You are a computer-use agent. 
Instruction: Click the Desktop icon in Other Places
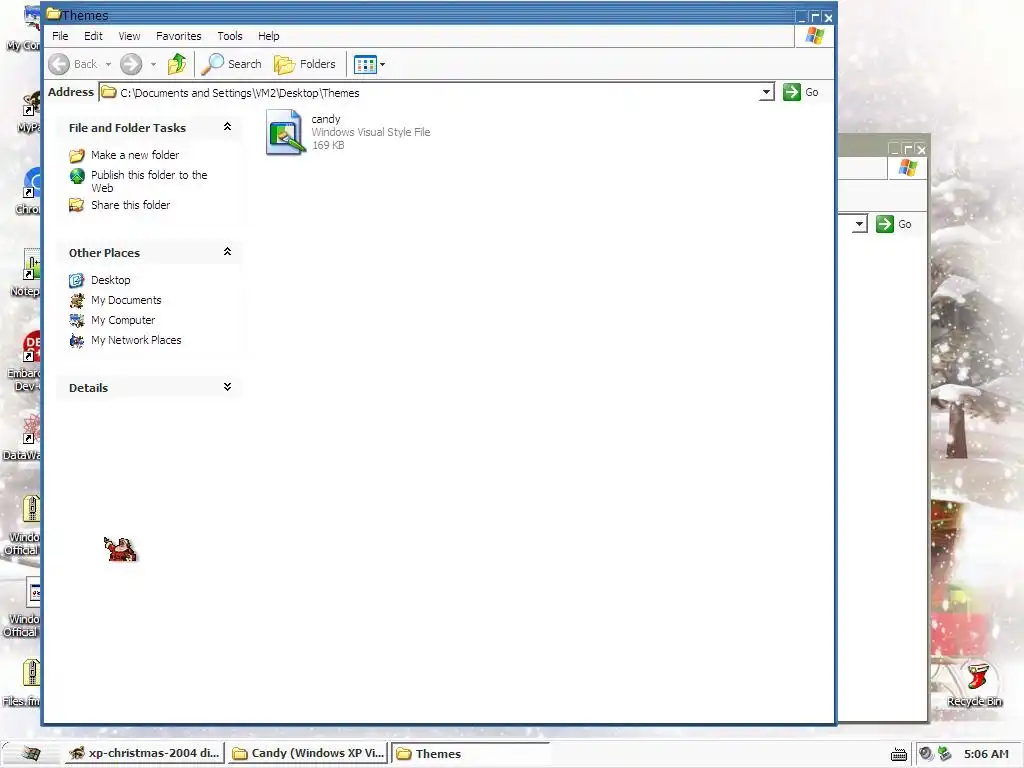pyautogui.click(x=77, y=280)
